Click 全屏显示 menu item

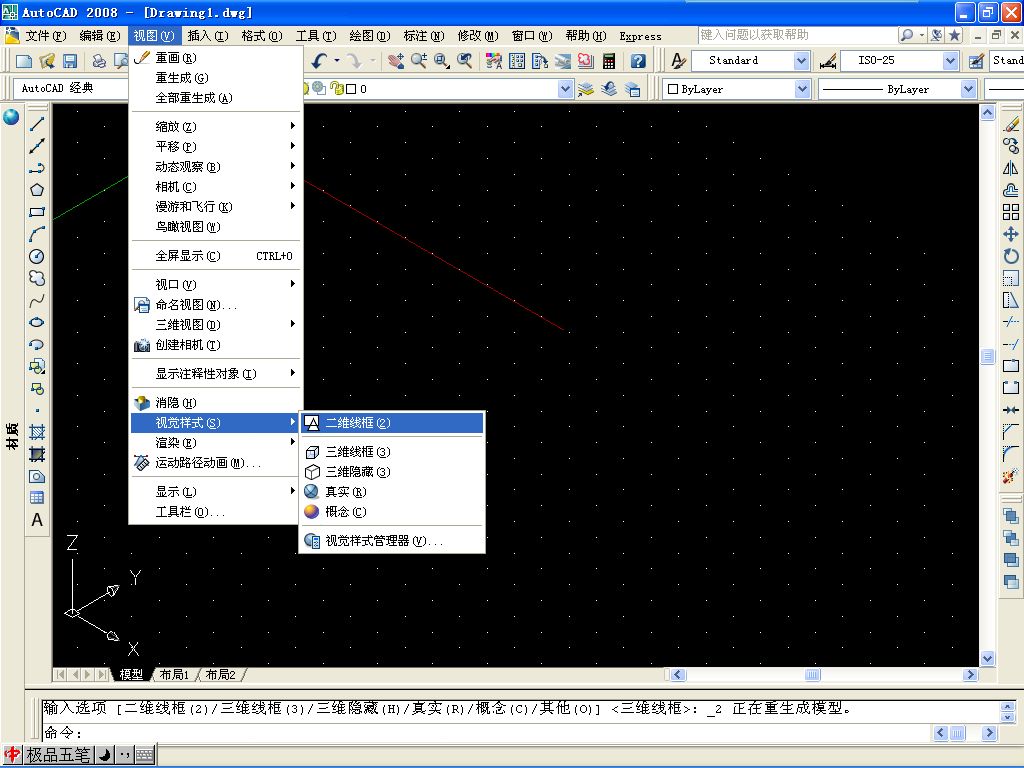(x=216, y=255)
